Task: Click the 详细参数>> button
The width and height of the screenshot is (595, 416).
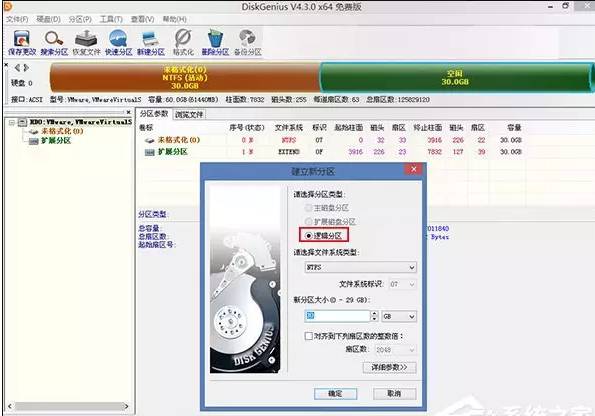Action: [389, 367]
